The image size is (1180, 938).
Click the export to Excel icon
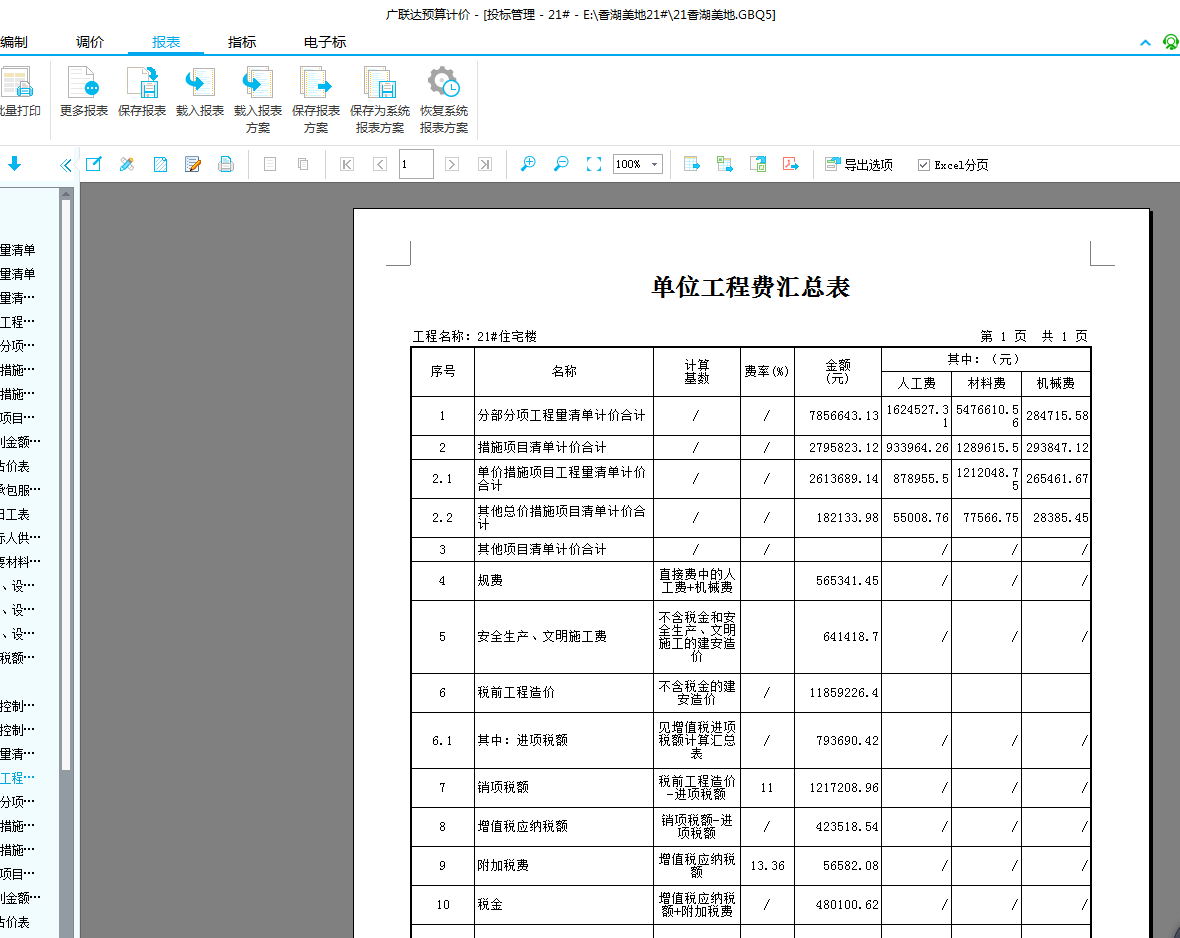tap(692, 164)
